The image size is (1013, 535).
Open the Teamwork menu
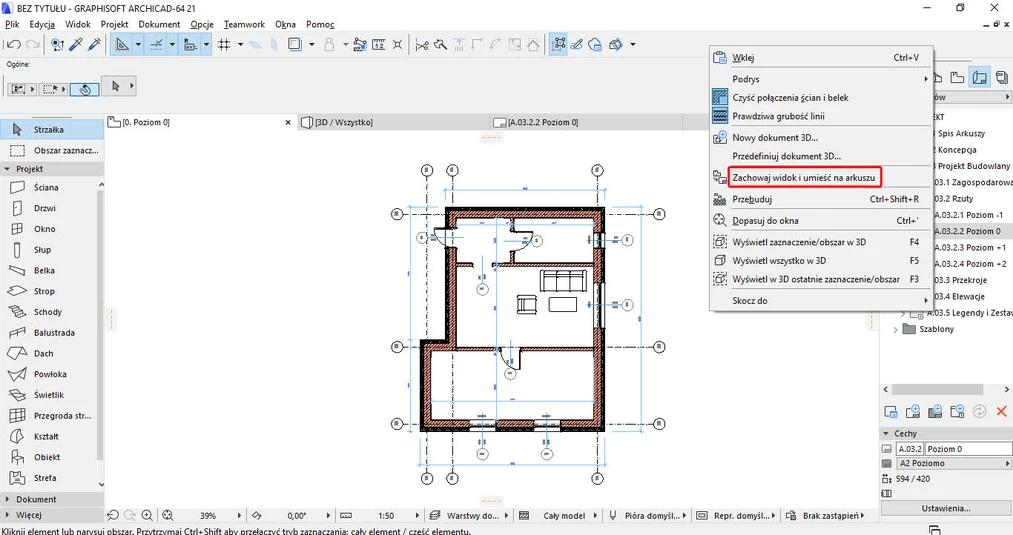[x=244, y=24]
